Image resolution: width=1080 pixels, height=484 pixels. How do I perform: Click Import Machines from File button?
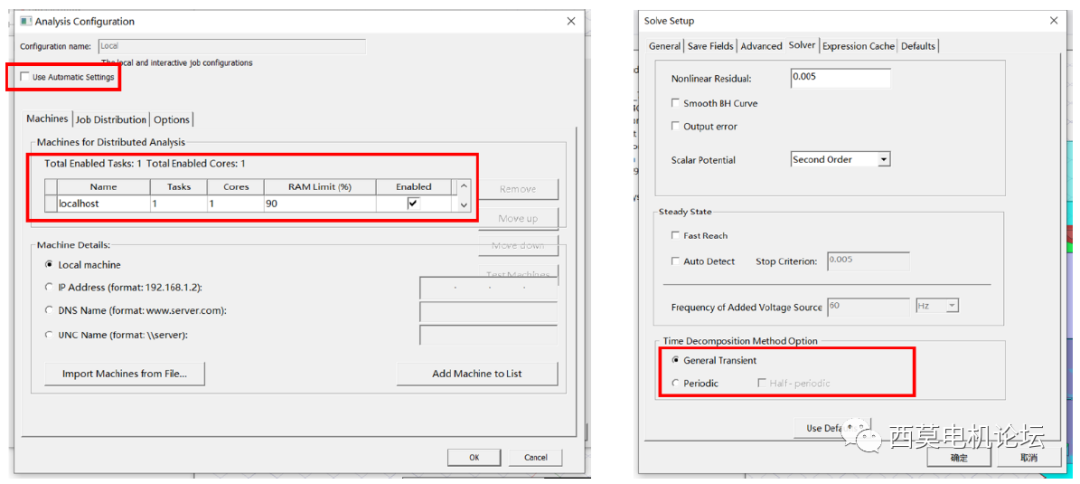(x=125, y=374)
